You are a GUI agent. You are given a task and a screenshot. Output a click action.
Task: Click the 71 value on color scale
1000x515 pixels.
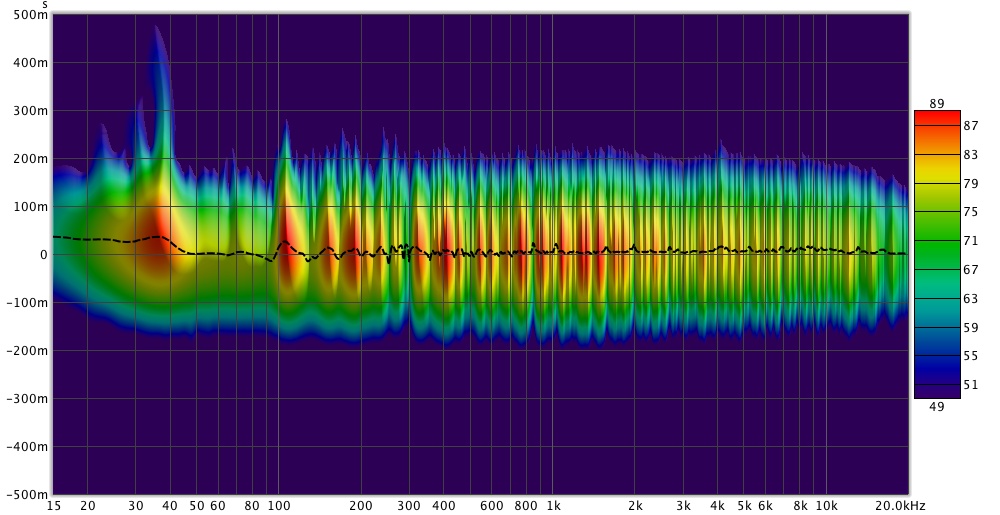click(971, 241)
